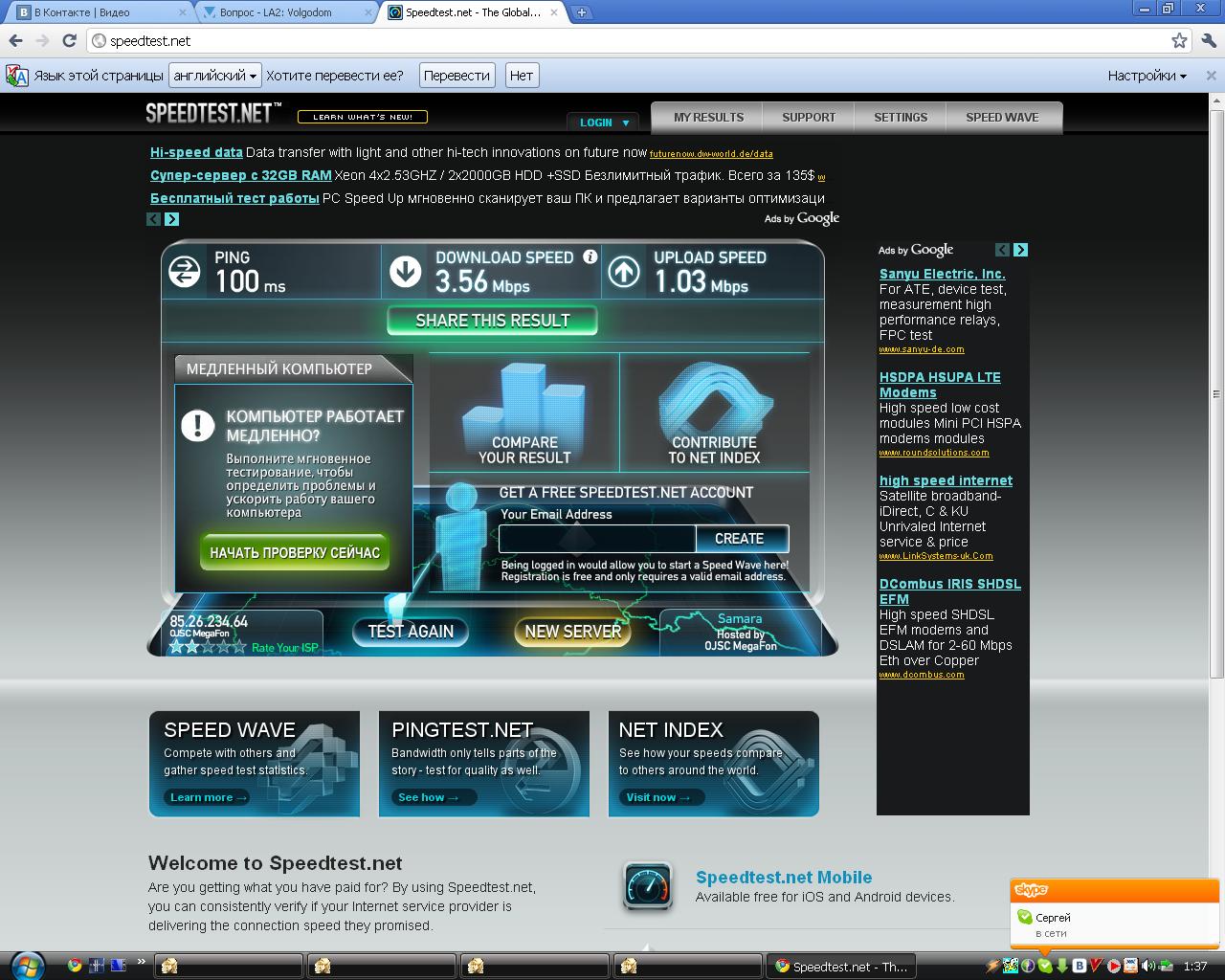Click Learn What's New button
This screenshot has height=980, width=1225.
coord(363,117)
